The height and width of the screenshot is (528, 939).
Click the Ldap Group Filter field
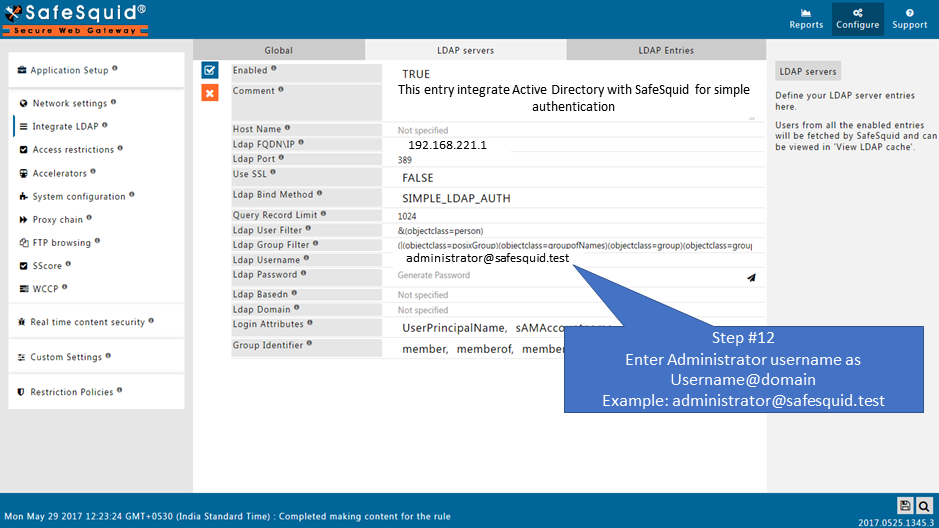coord(573,245)
